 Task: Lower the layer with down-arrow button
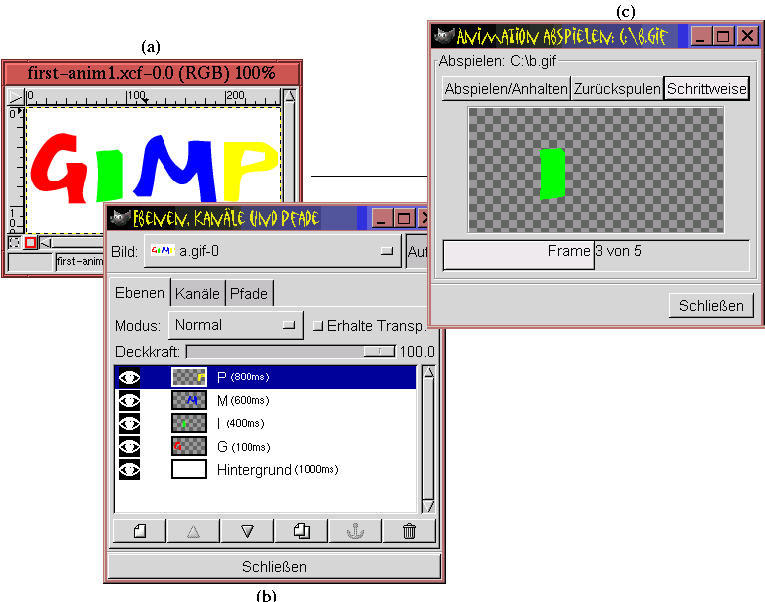247,531
